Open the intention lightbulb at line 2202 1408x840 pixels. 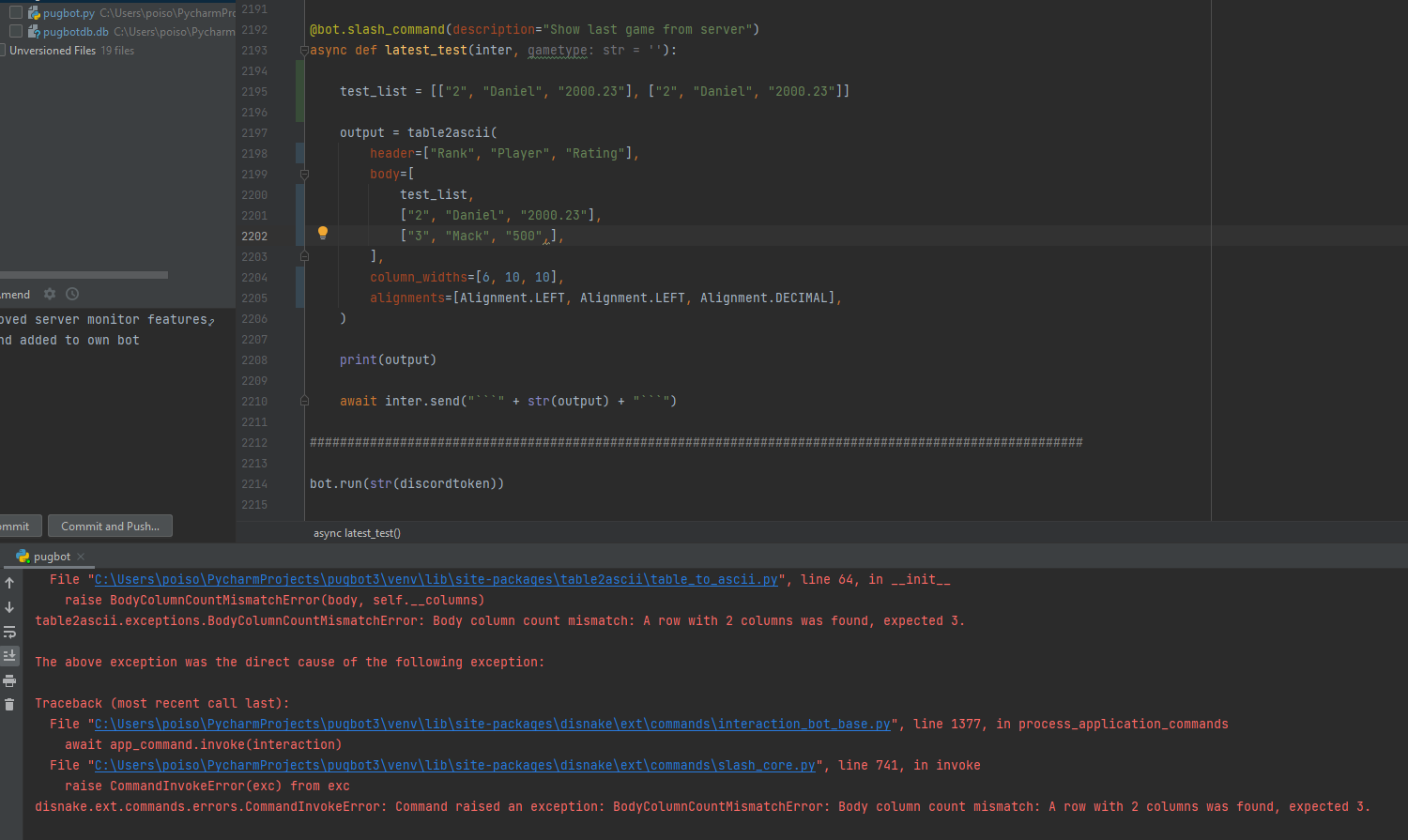tap(323, 232)
